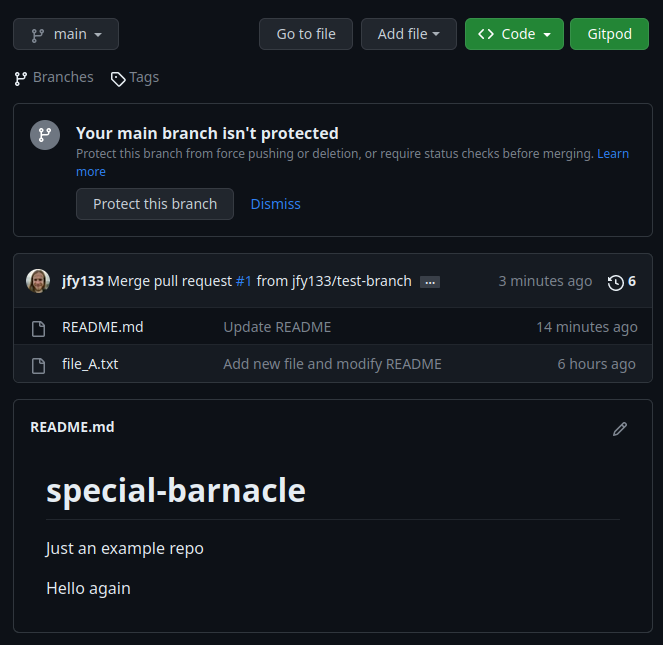Click the Branches fork icon
Screen dimensions: 663x645
21,79
